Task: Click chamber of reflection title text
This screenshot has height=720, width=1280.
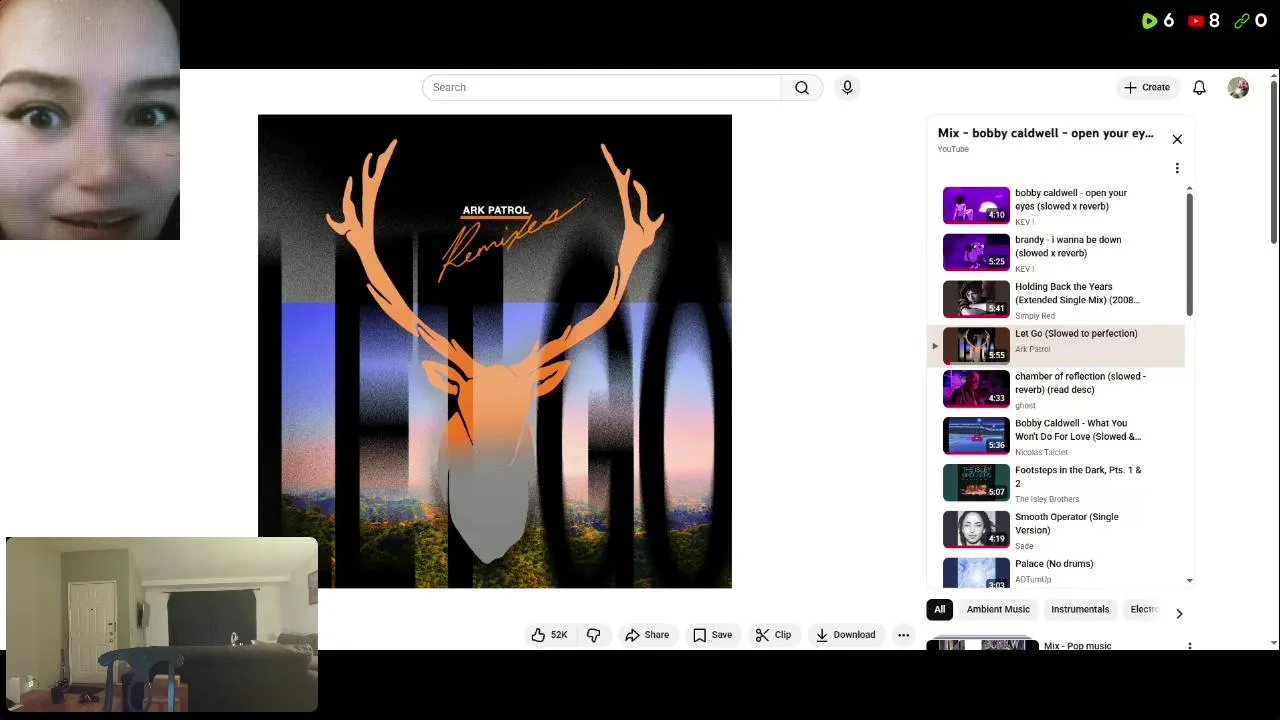Action: [1080, 384]
